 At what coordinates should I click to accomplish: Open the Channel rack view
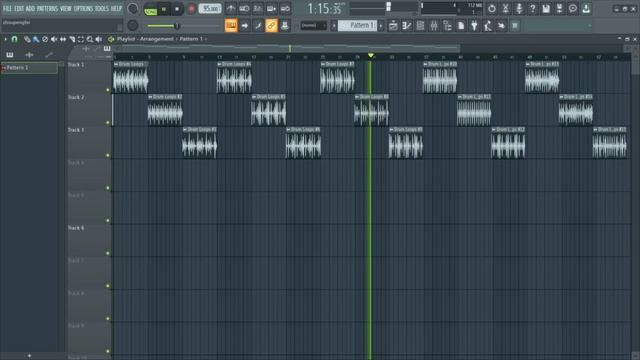tap(420, 26)
